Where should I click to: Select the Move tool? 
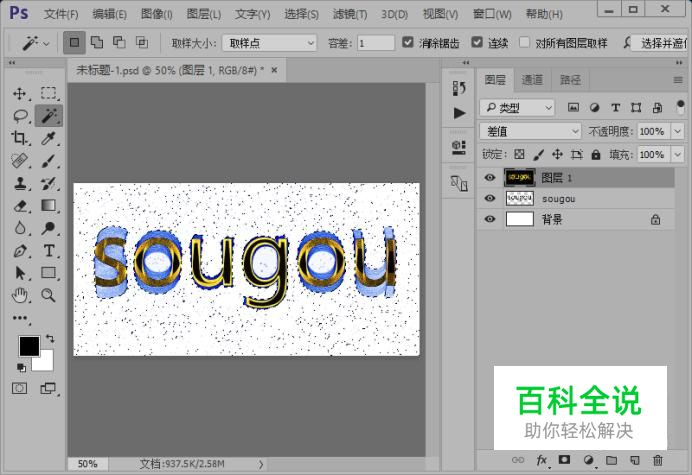tap(20, 94)
